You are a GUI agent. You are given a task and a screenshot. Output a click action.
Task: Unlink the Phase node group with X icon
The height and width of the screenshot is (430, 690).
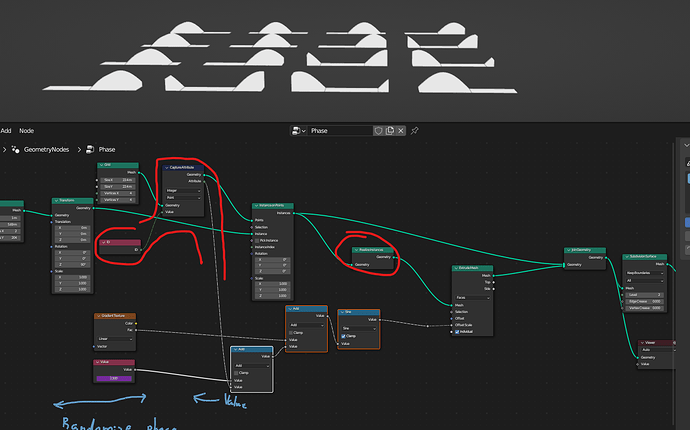(x=400, y=131)
